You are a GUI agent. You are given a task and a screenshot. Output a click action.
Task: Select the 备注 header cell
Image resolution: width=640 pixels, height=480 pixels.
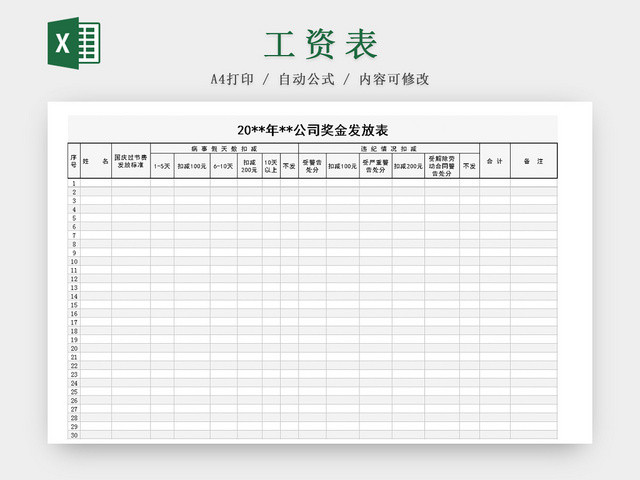tap(534, 161)
